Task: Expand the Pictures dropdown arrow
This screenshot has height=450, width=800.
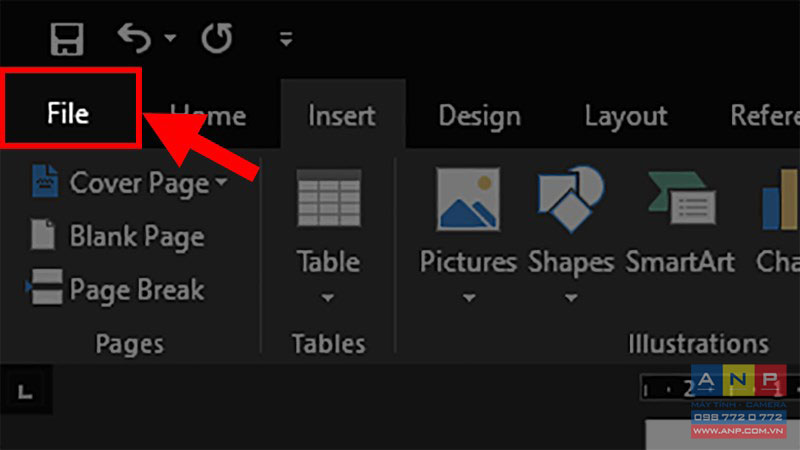Action: coord(469,297)
